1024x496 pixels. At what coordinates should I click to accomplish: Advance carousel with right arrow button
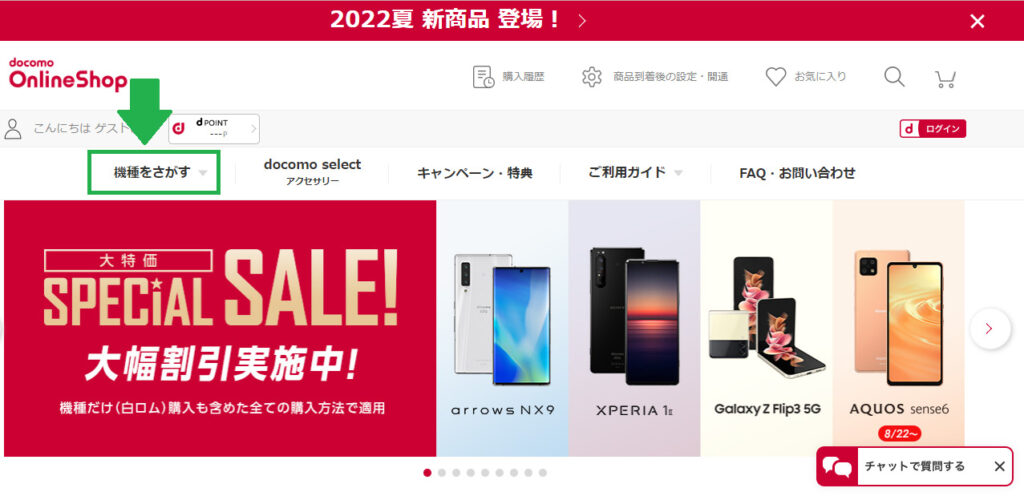click(989, 328)
